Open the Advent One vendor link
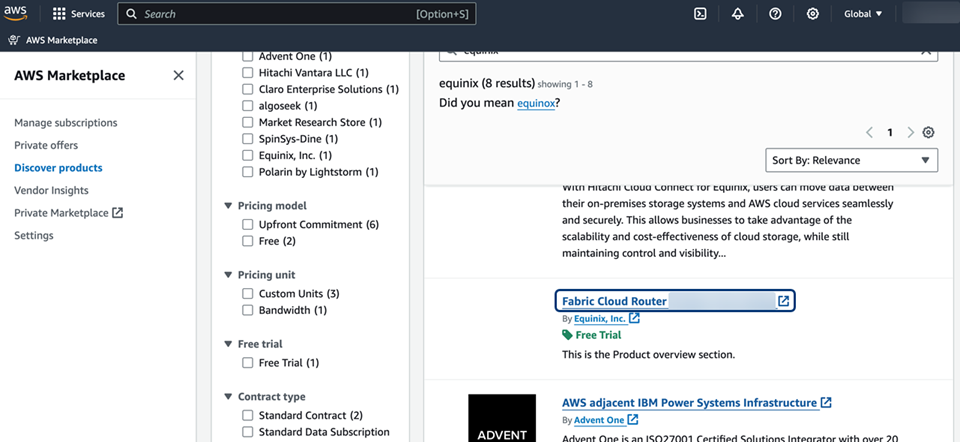Screen dimensions: 961x442 pos(599,420)
